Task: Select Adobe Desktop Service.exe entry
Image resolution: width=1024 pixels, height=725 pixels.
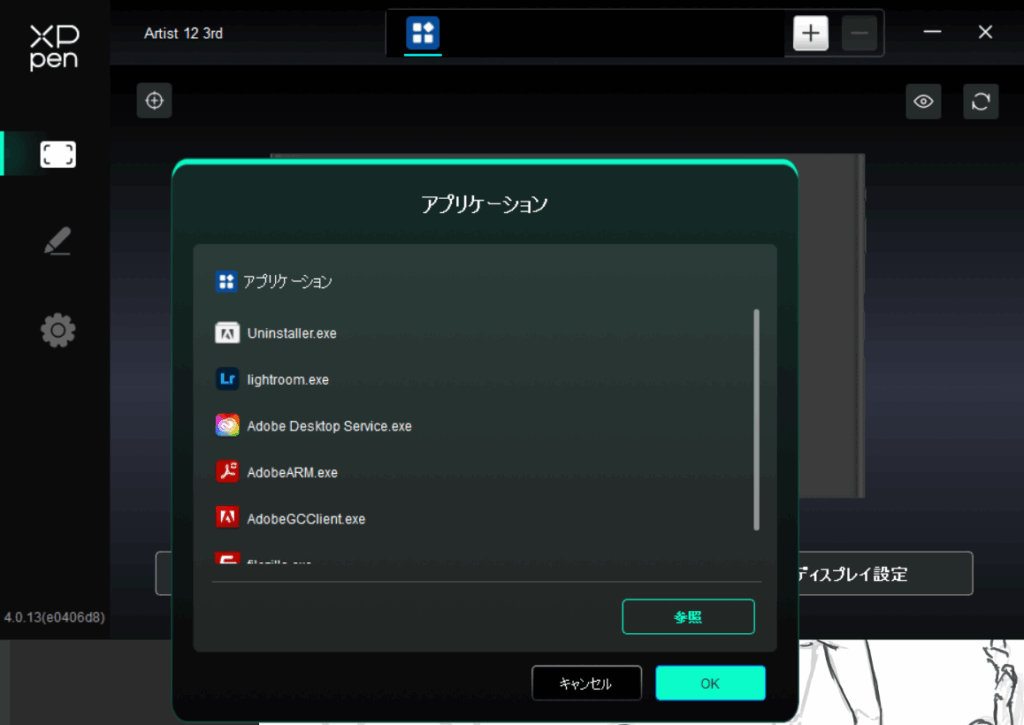Action: tap(329, 426)
